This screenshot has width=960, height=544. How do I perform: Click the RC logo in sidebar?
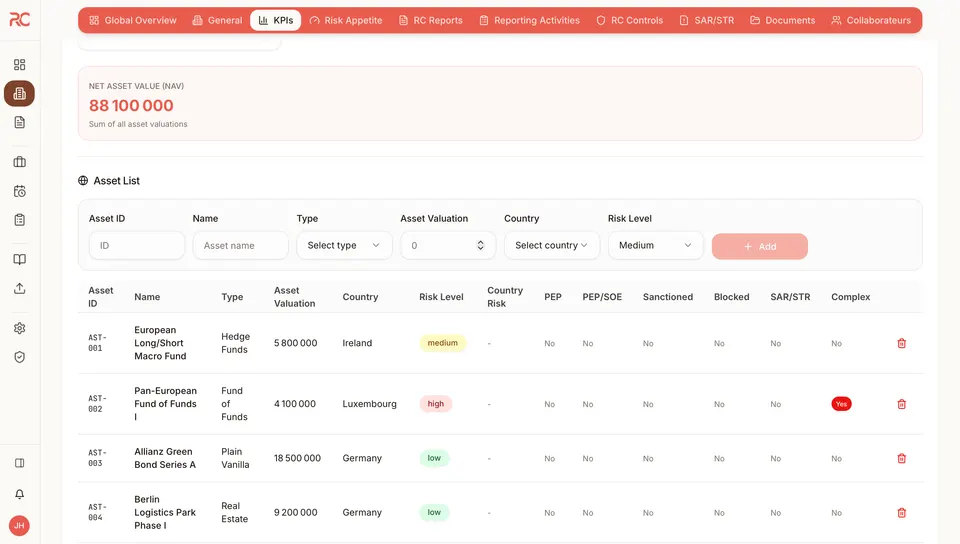pyautogui.click(x=20, y=20)
